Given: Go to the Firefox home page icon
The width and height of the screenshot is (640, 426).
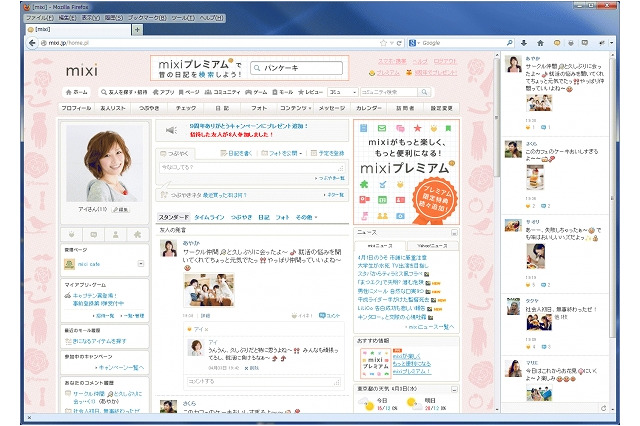Looking at the screenshot, I should [x=540, y=42].
